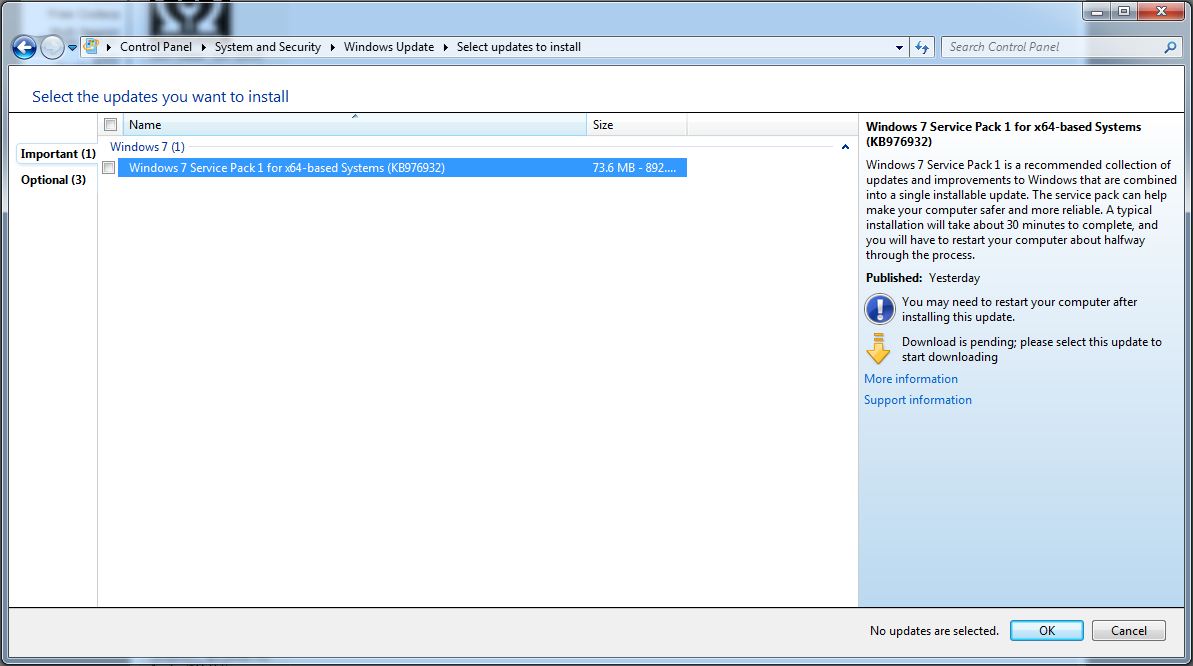This screenshot has width=1193, height=666.
Task: Click the blue restart warning icon
Action: [x=880, y=309]
